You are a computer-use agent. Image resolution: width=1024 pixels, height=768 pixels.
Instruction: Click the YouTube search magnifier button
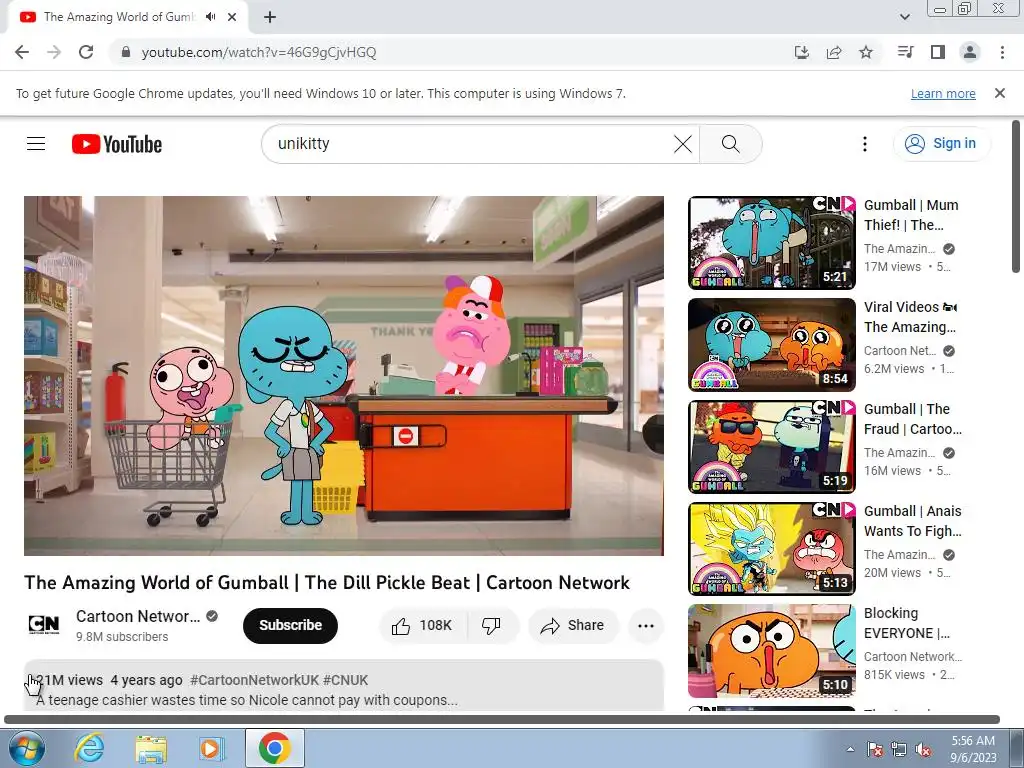(x=730, y=144)
